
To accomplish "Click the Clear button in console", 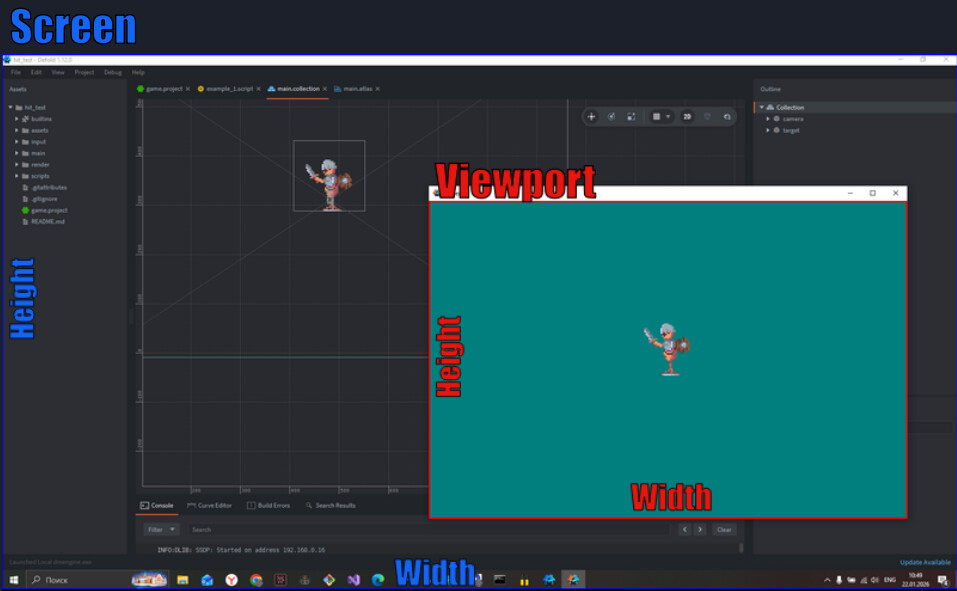I will [724, 529].
